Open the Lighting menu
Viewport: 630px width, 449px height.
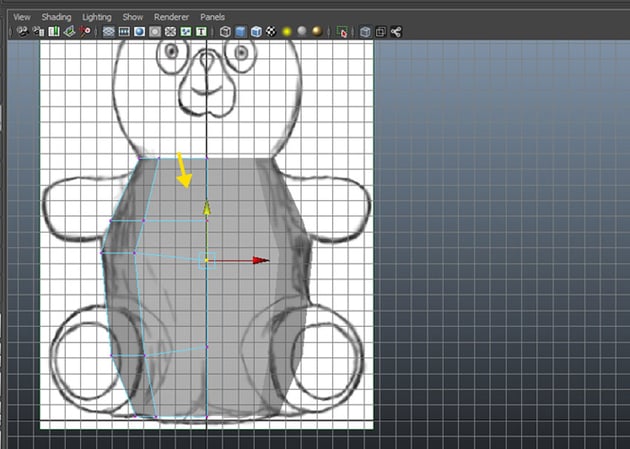coord(97,17)
